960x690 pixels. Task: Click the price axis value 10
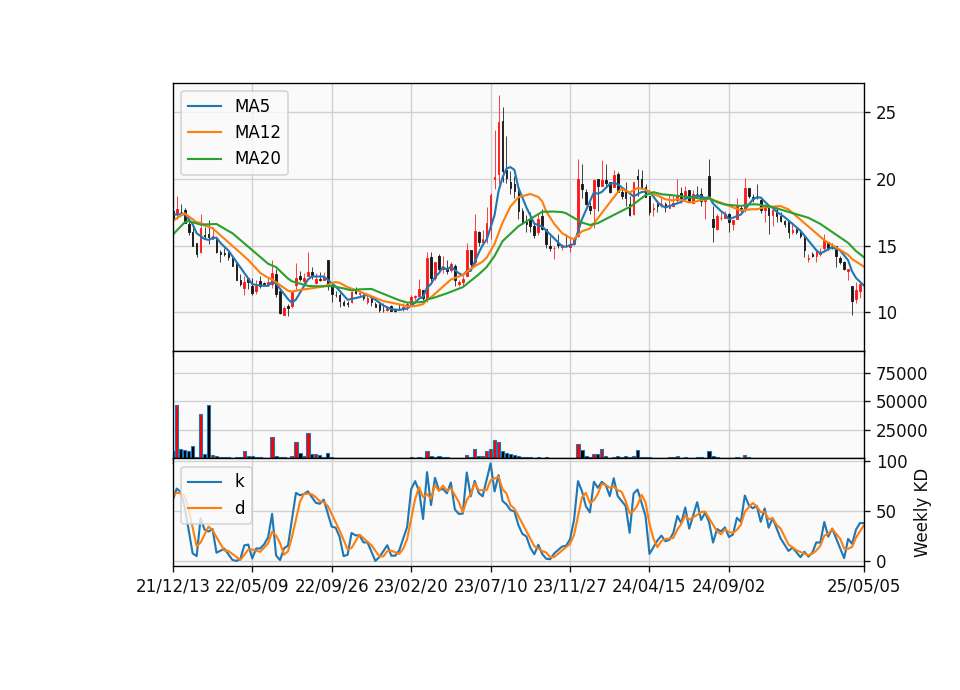pyautogui.click(x=886, y=313)
